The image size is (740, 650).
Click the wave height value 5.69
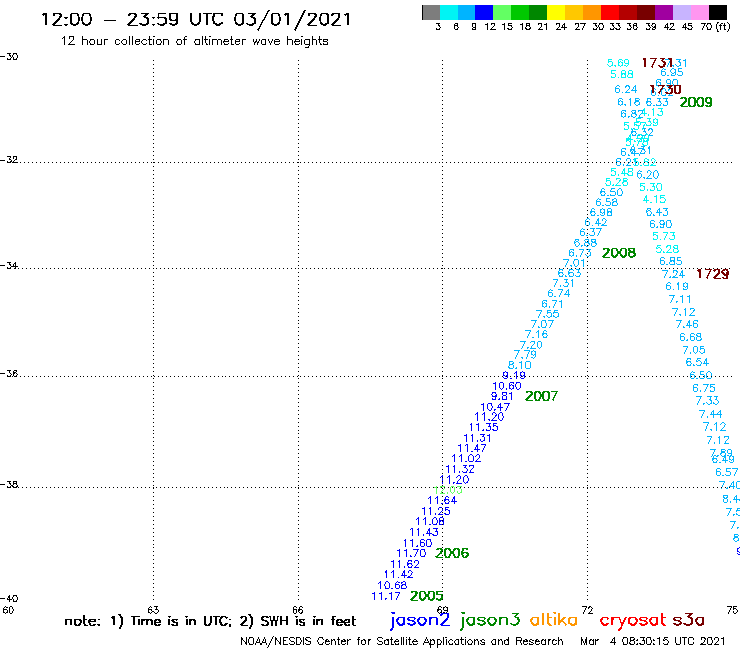pos(618,63)
